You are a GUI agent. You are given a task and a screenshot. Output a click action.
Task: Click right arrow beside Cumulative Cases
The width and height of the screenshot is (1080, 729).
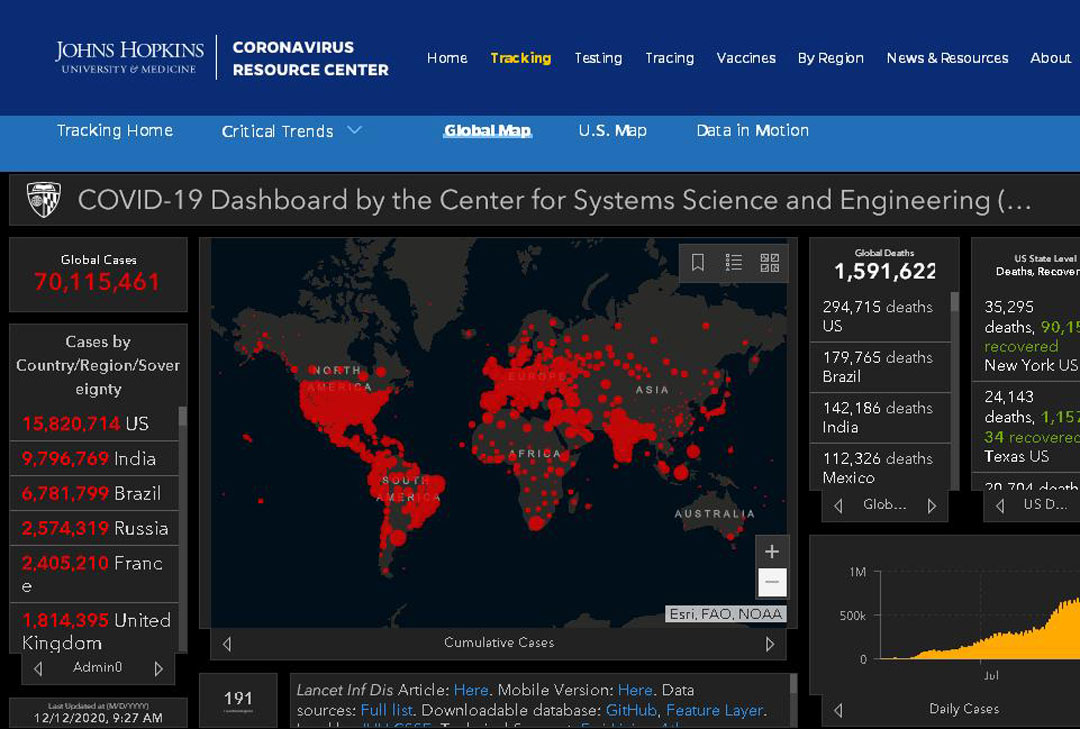pos(770,644)
